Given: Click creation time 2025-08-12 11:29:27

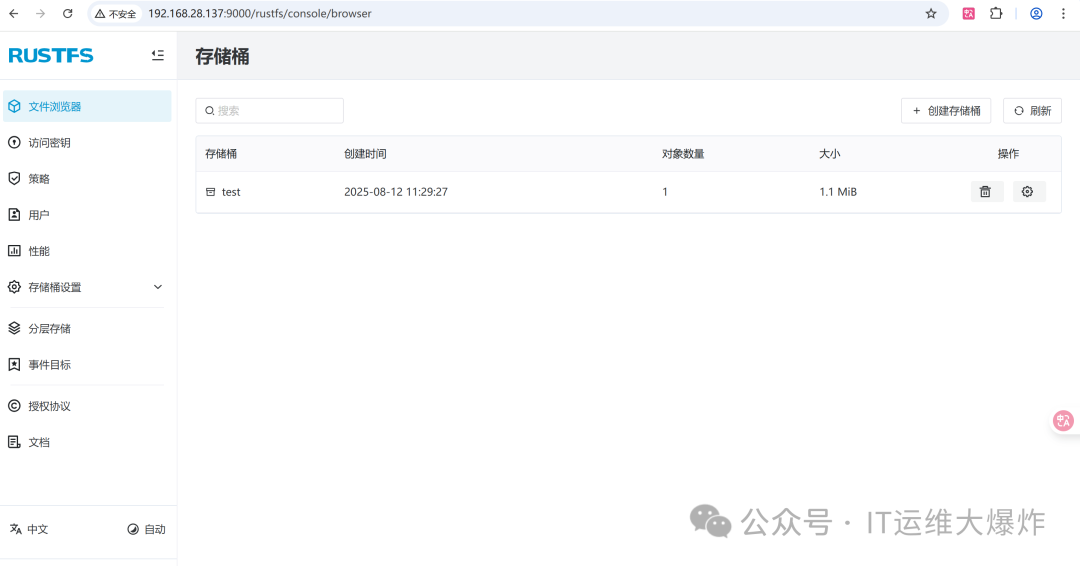Looking at the screenshot, I should (x=396, y=192).
